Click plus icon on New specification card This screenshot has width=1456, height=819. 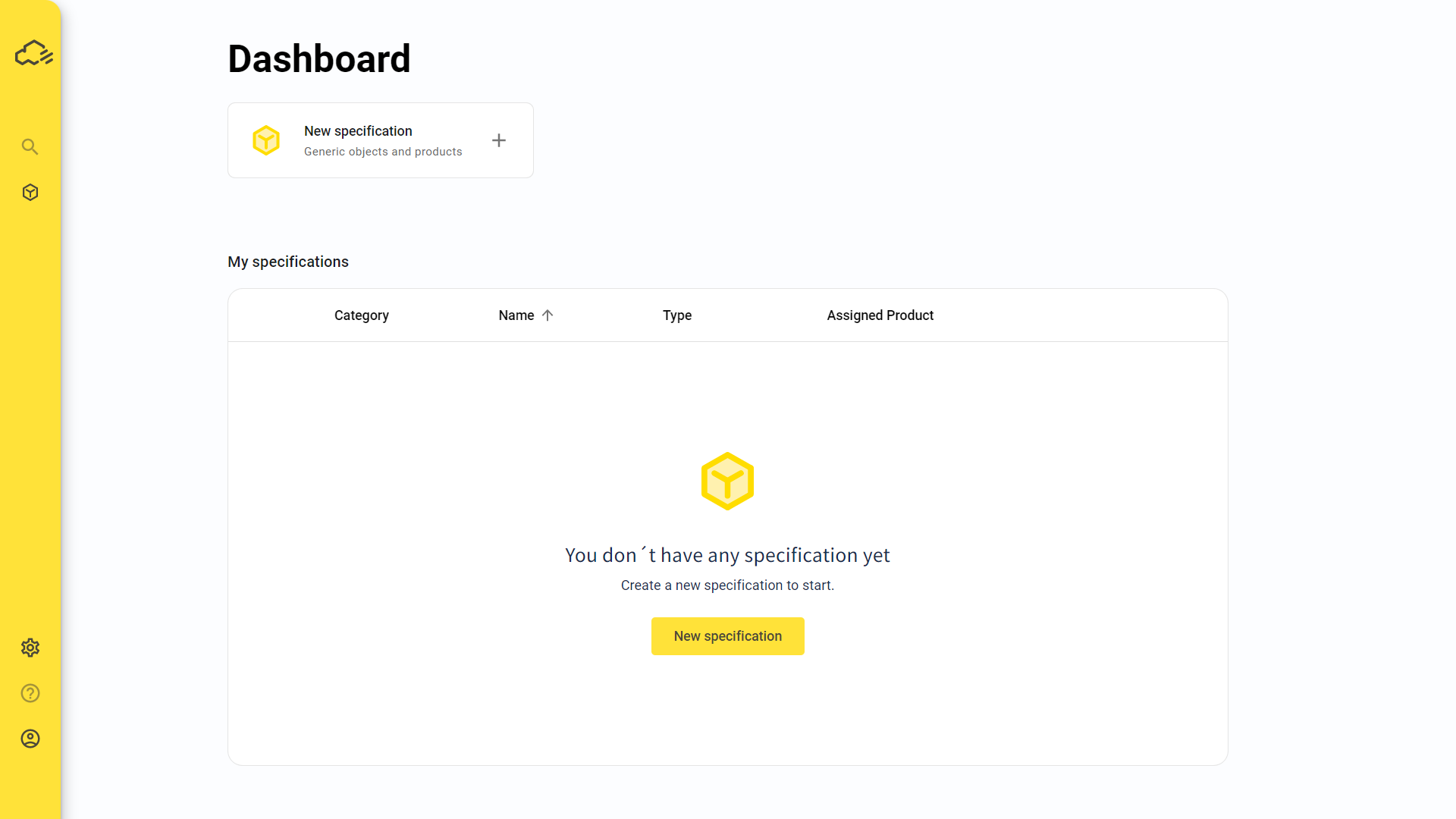(x=498, y=140)
